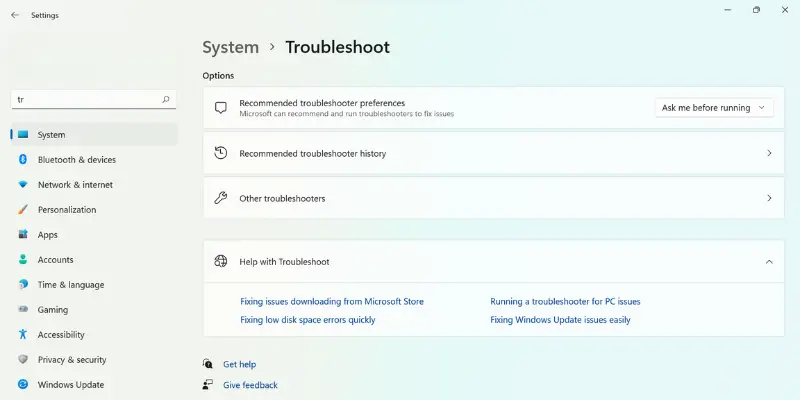The image size is (800, 400).
Task: Click the System monitor icon in sidebar
Action: (23, 135)
